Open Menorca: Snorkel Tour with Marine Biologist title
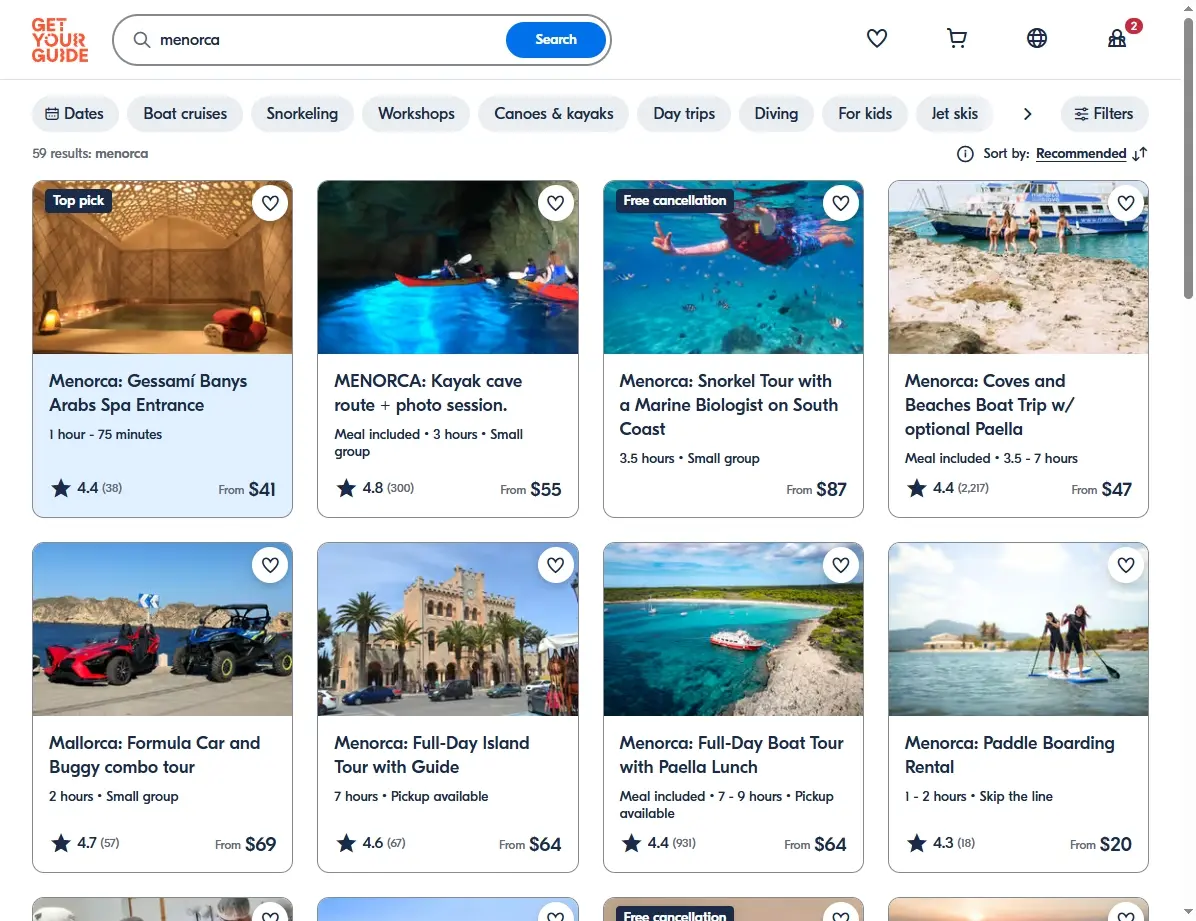1196x921 pixels. click(x=728, y=404)
